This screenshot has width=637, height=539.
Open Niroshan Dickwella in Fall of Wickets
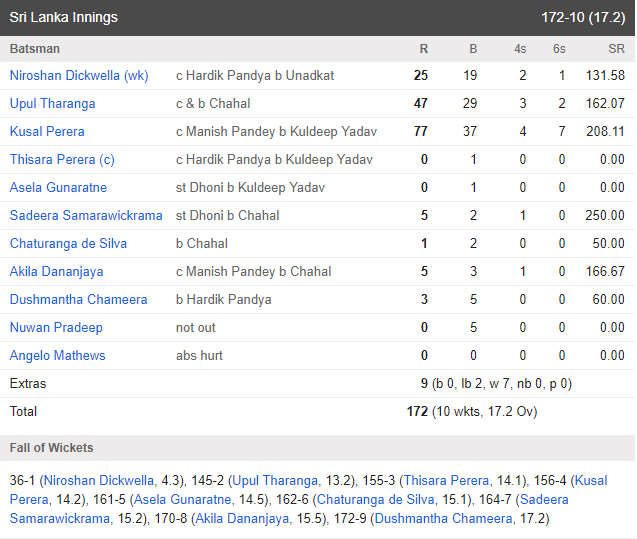click(x=99, y=481)
